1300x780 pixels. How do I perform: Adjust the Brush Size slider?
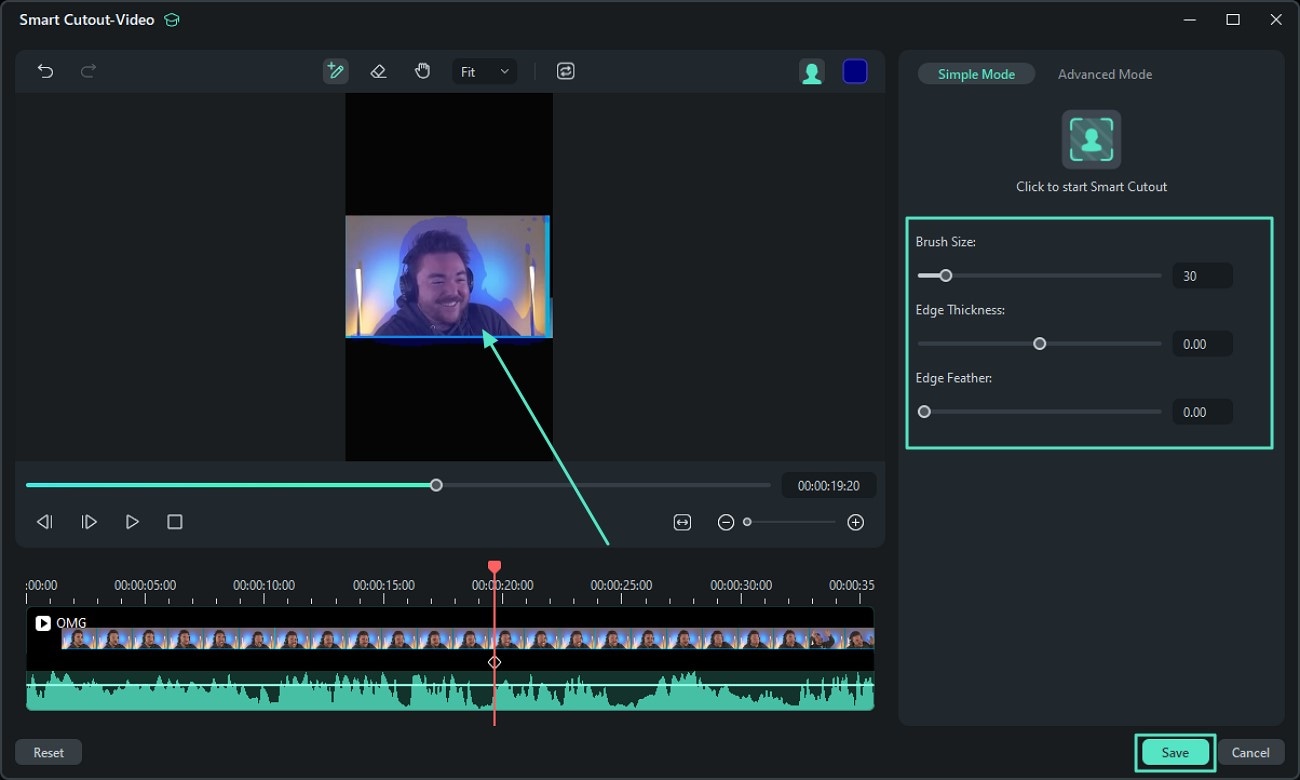(x=1039, y=276)
